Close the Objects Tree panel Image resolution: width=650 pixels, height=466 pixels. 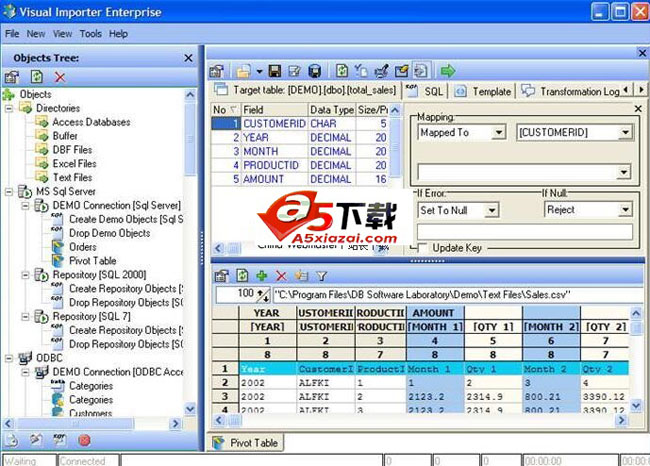188,58
